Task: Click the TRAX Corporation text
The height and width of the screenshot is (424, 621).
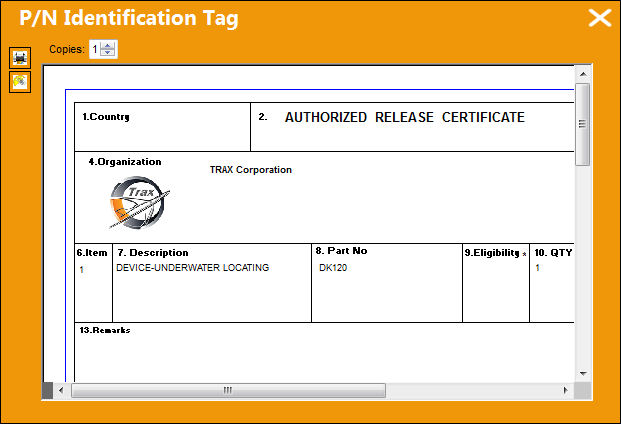Action: (251, 170)
